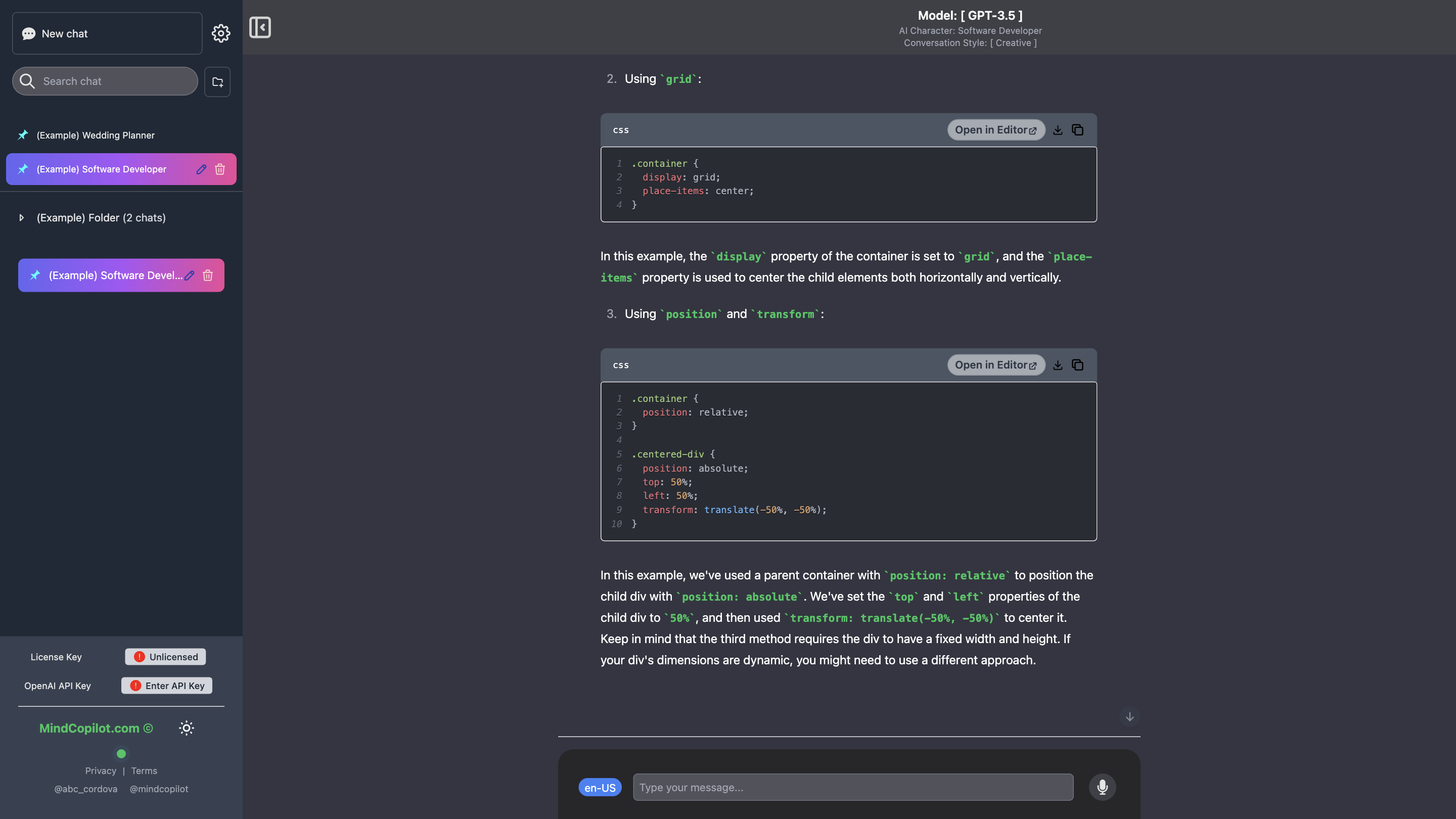
Task: Focus the Type your message field
Action: [x=852, y=787]
